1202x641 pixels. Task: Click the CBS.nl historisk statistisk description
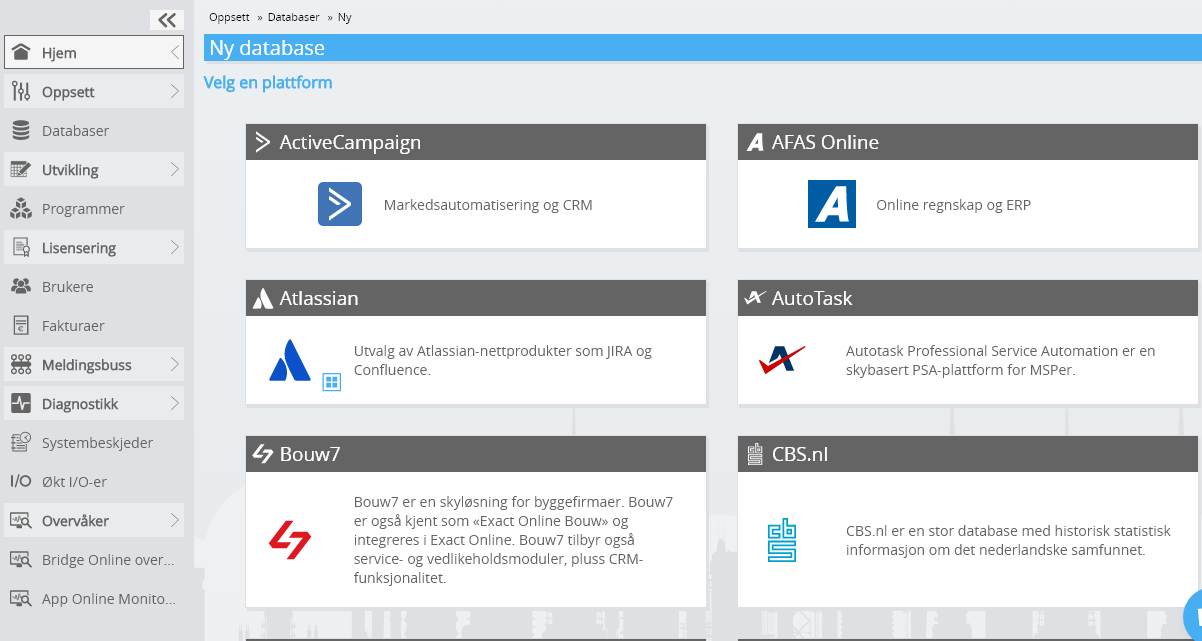(1008, 540)
